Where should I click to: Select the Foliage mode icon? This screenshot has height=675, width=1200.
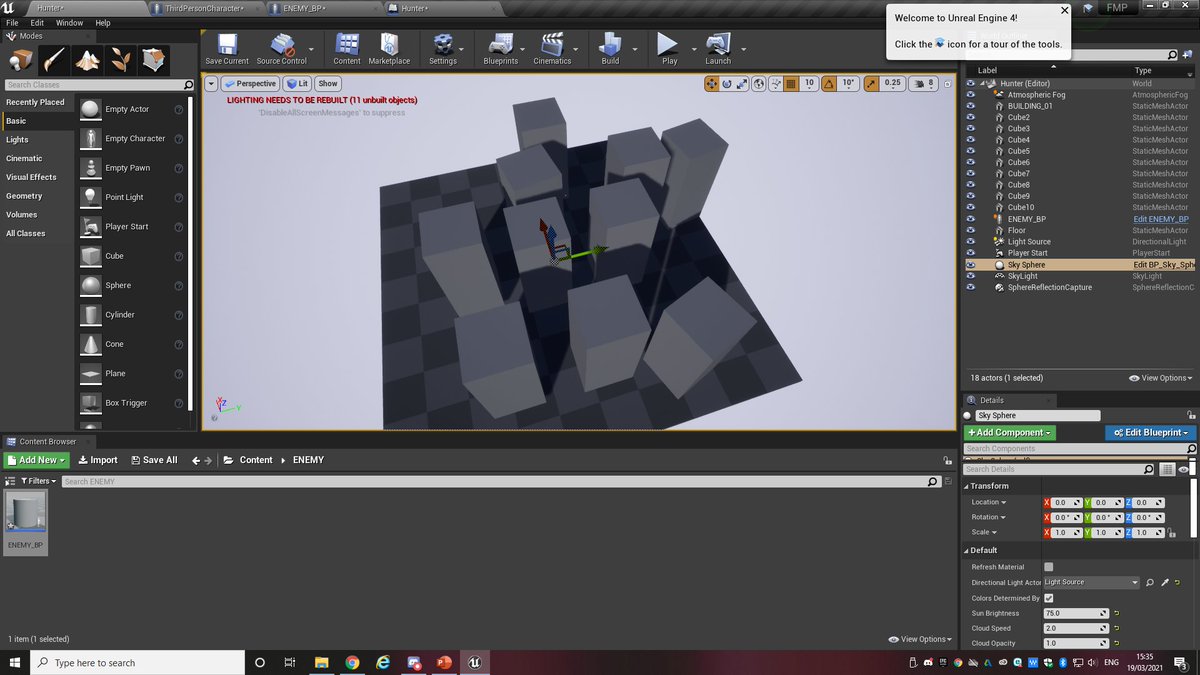pyautogui.click(x=121, y=59)
